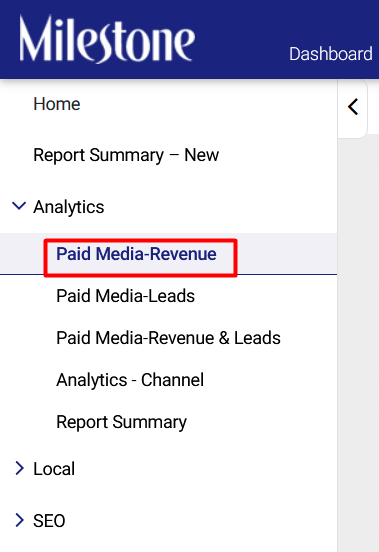Open Paid Media-Leads report
This screenshot has width=379, height=552.
[125, 296]
